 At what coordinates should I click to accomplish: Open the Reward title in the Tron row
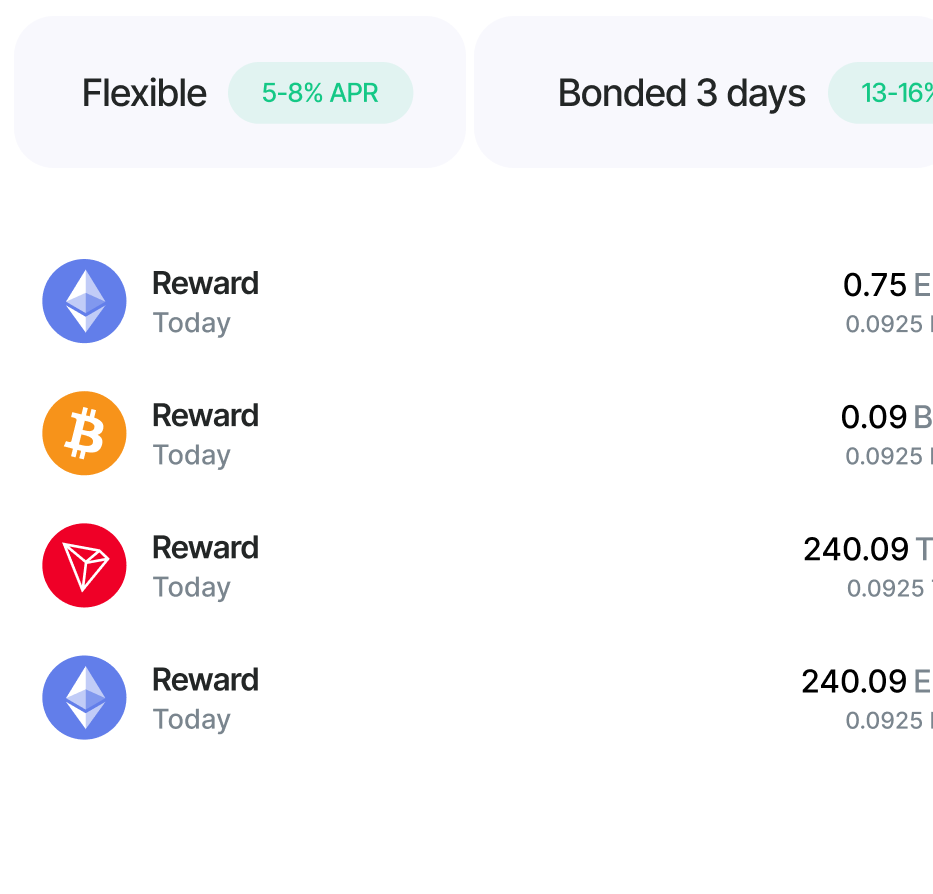(205, 548)
